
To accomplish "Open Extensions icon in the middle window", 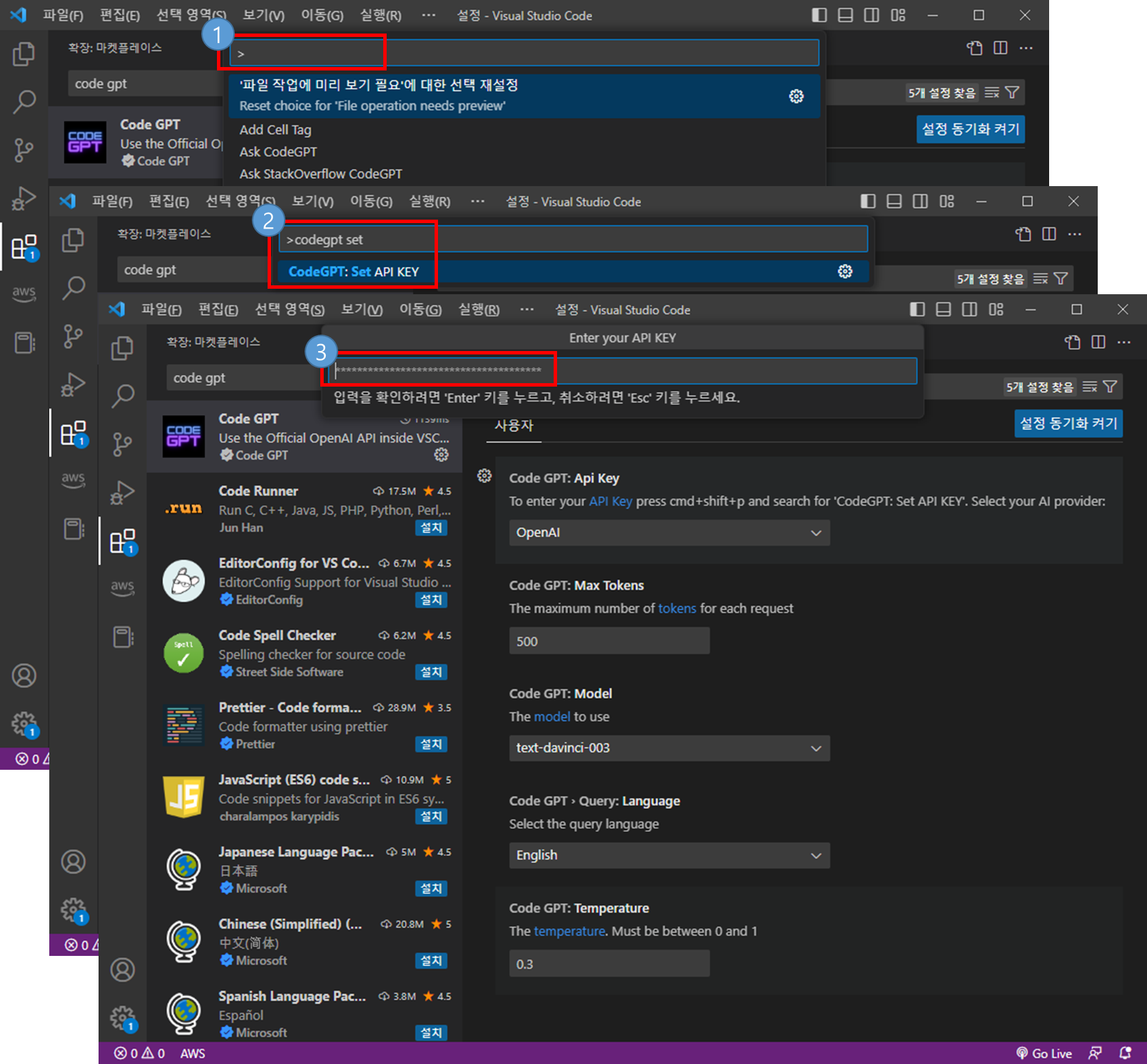I will [x=73, y=434].
